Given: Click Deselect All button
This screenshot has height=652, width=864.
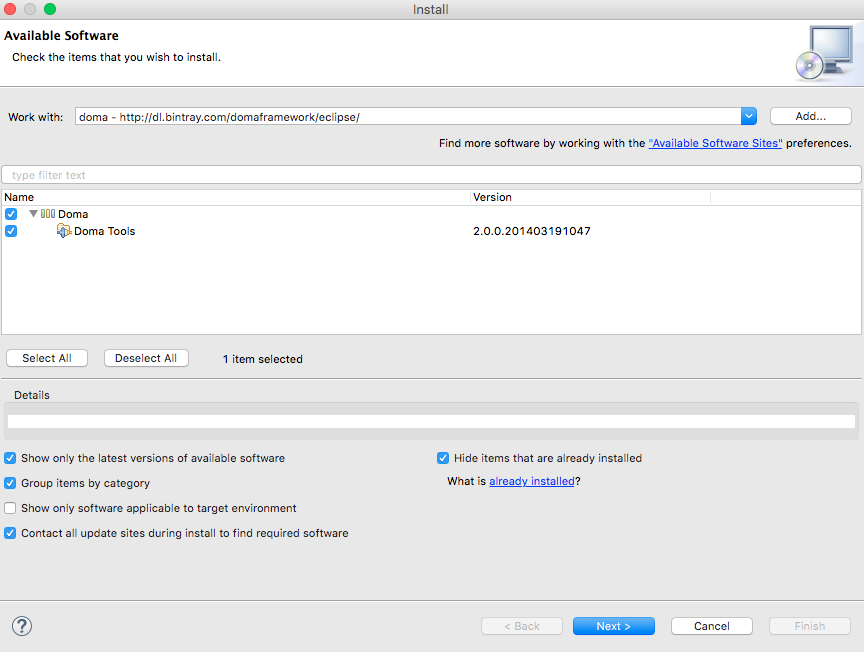Looking at the screenshot, I should (146, 358).
